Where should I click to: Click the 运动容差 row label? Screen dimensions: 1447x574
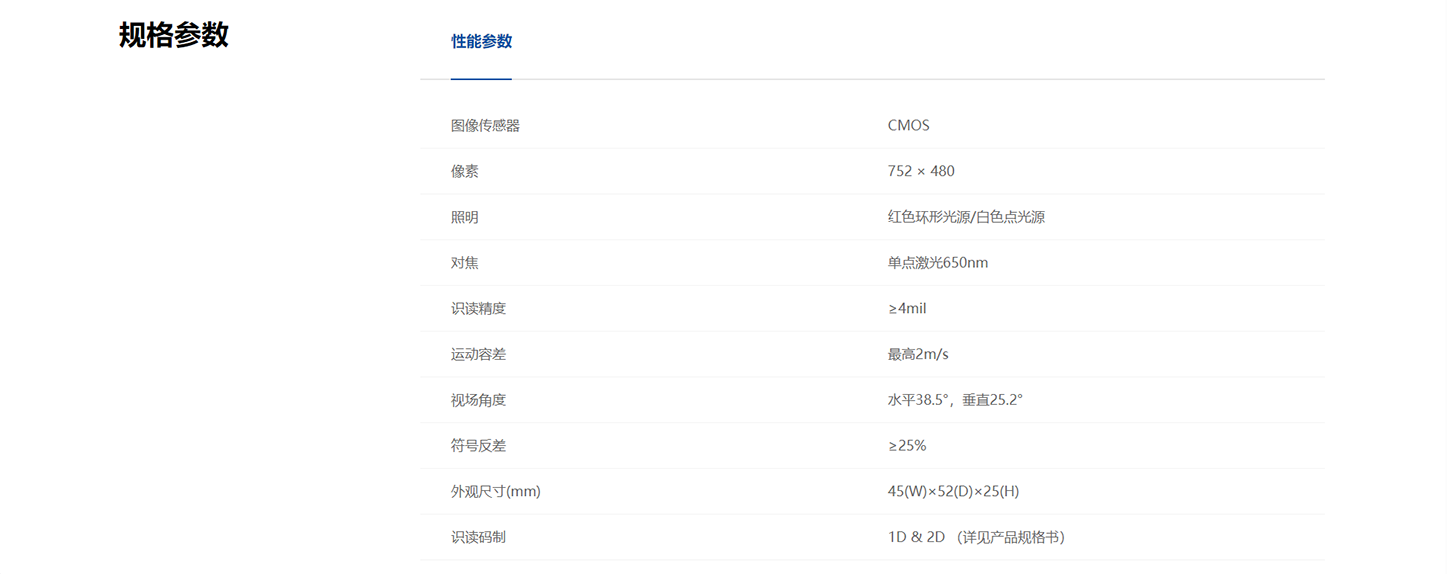point(478,354)
